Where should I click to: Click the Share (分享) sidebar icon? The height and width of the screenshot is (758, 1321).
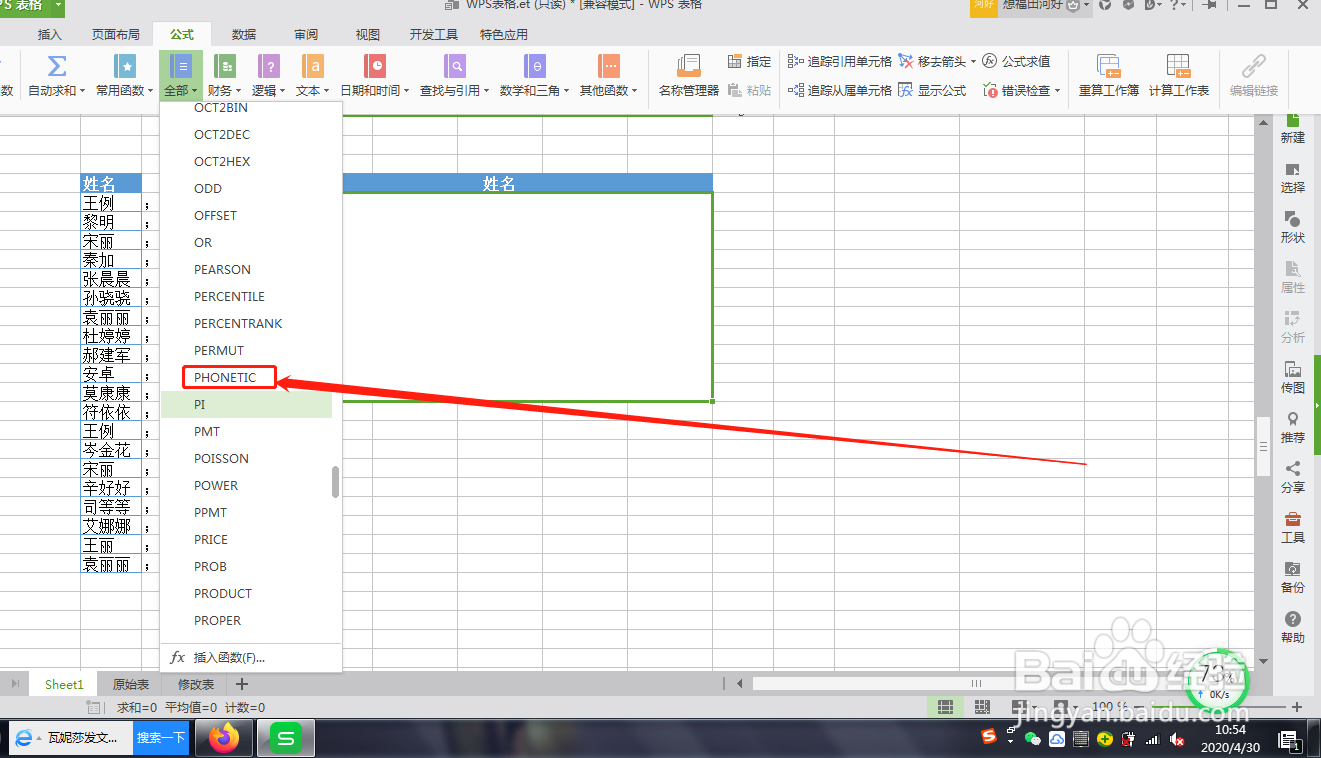pos(1293,478)
